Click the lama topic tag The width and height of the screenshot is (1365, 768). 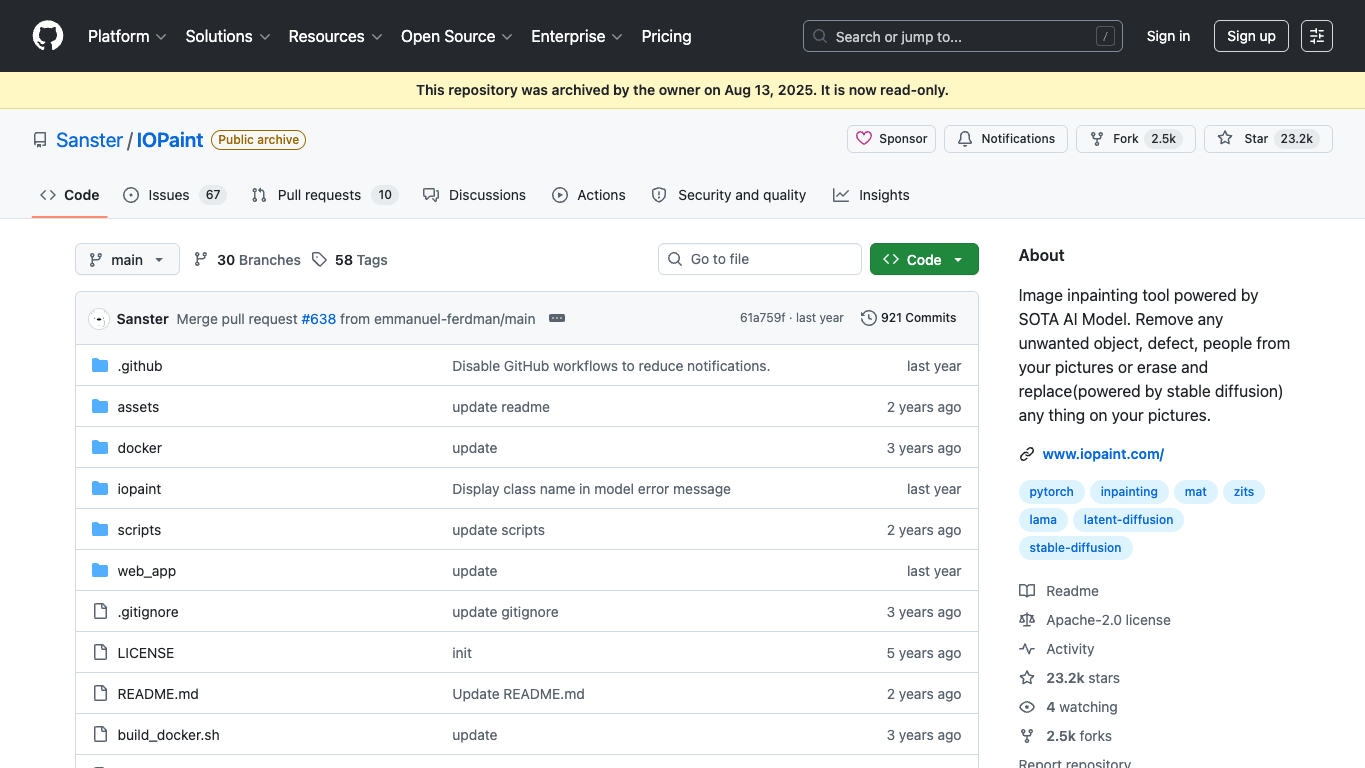point(1043,520)
